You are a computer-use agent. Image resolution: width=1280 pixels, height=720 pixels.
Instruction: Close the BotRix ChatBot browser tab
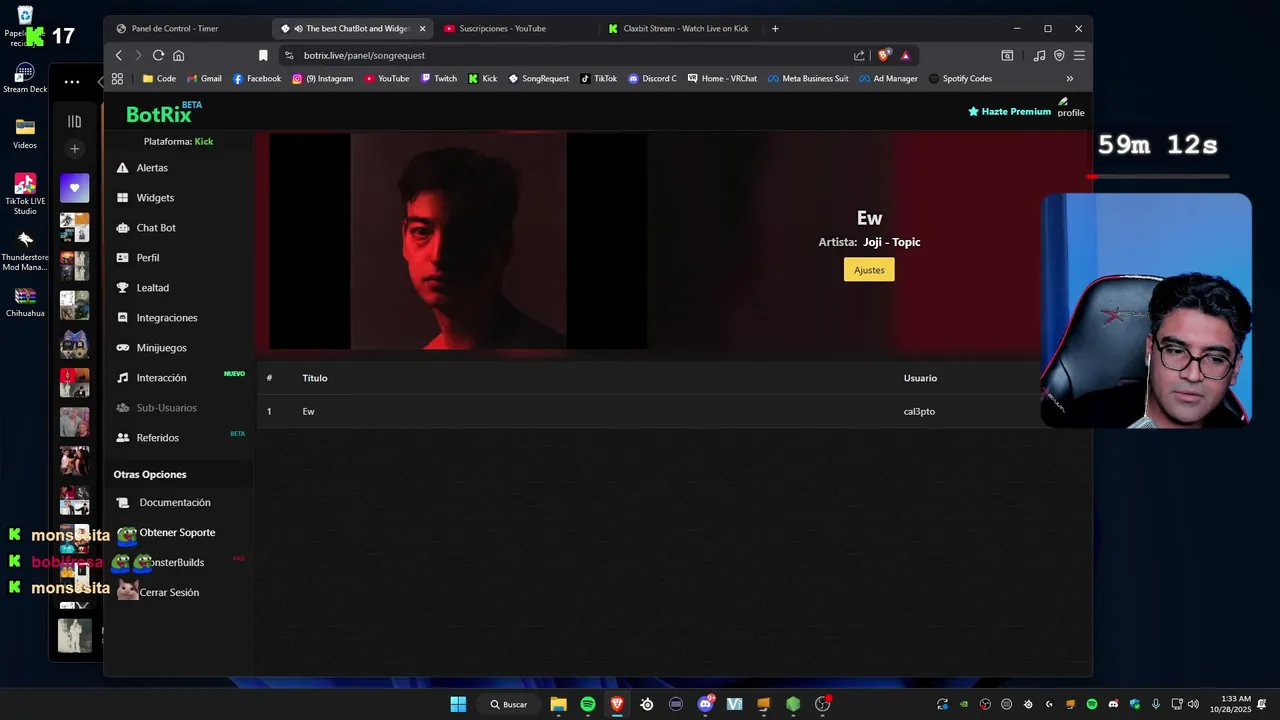tap(422, 29)
